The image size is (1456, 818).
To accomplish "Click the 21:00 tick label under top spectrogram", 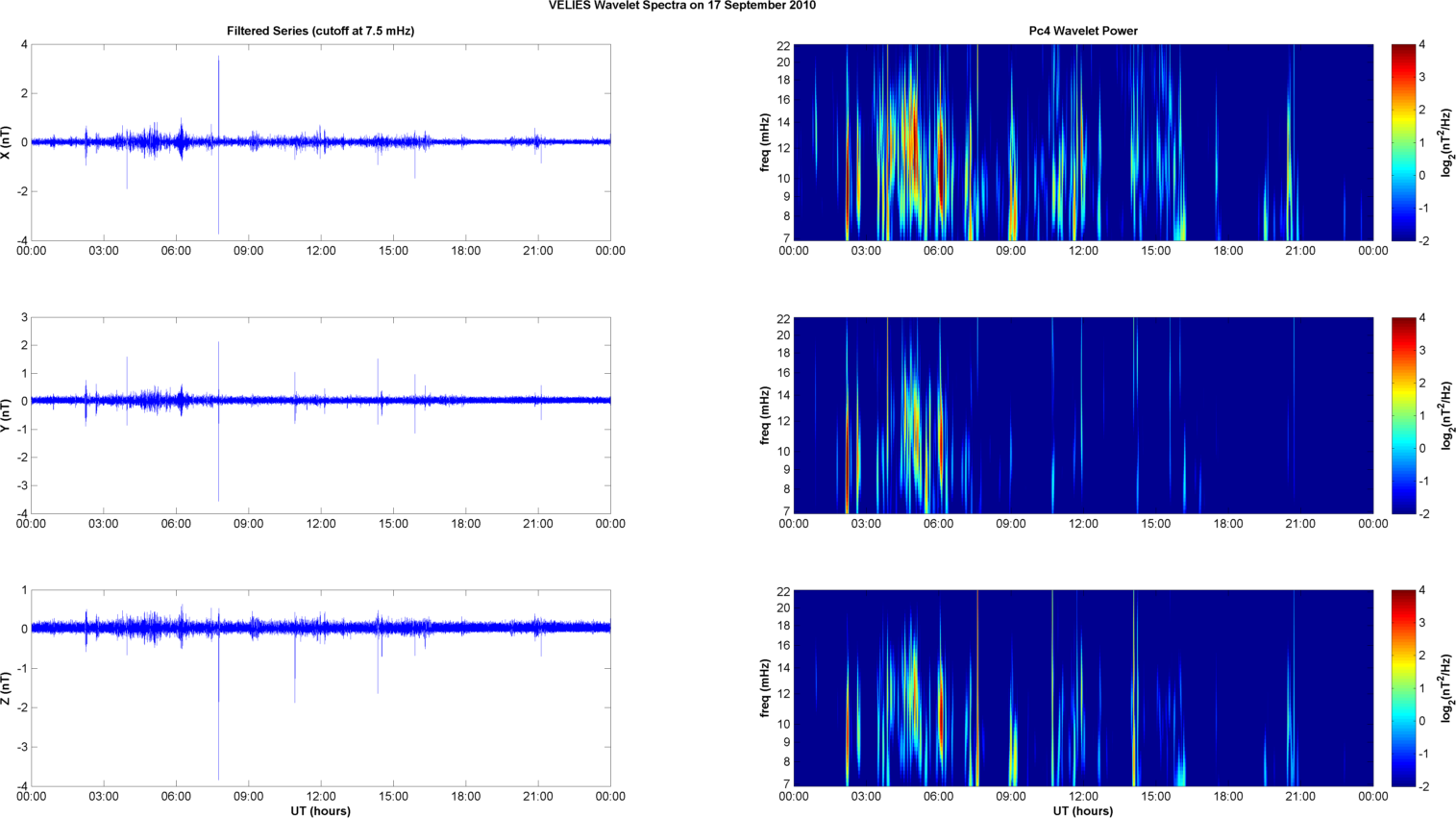I will coord(1300,251).
